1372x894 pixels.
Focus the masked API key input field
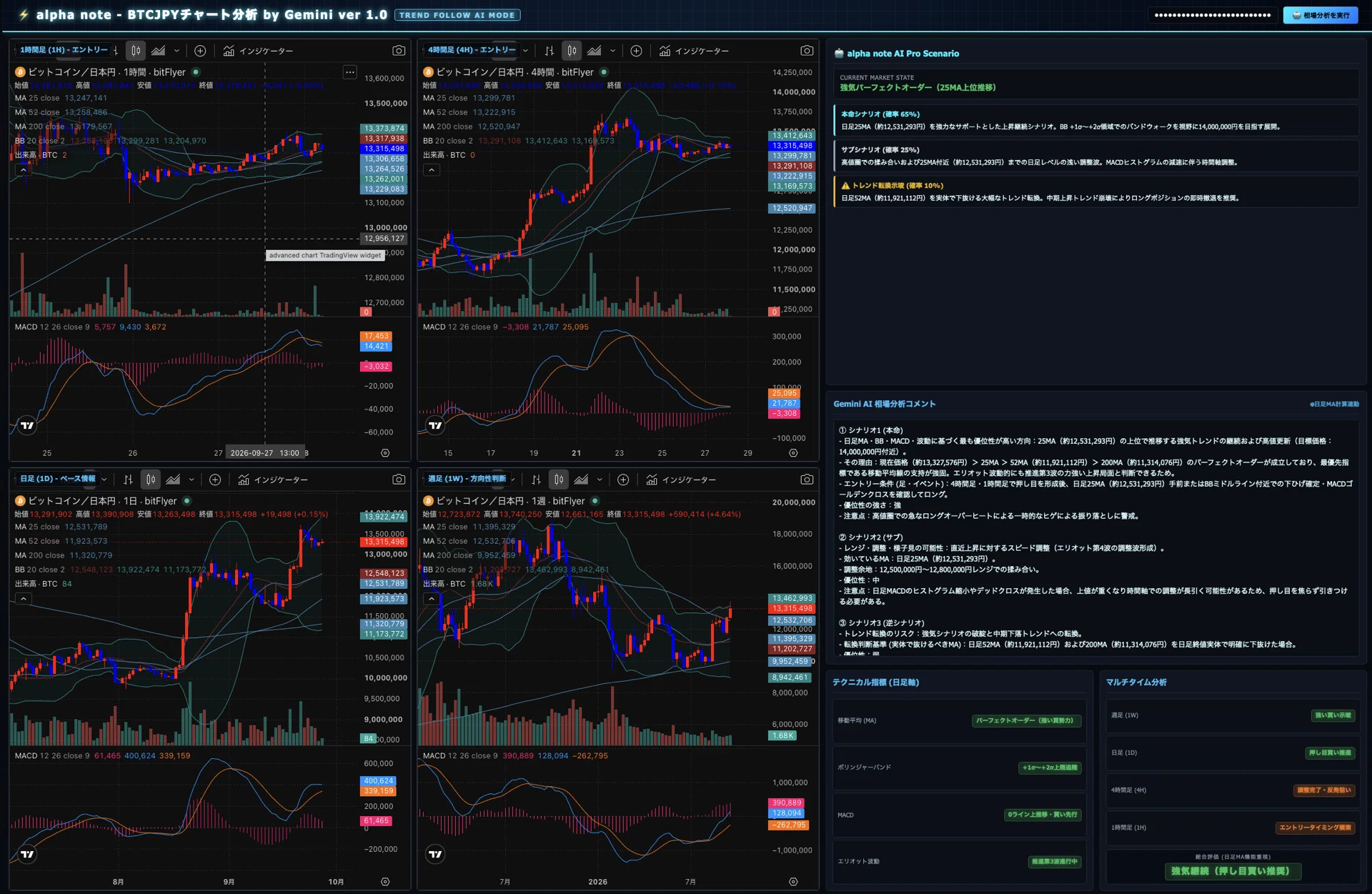point(1213,15)
